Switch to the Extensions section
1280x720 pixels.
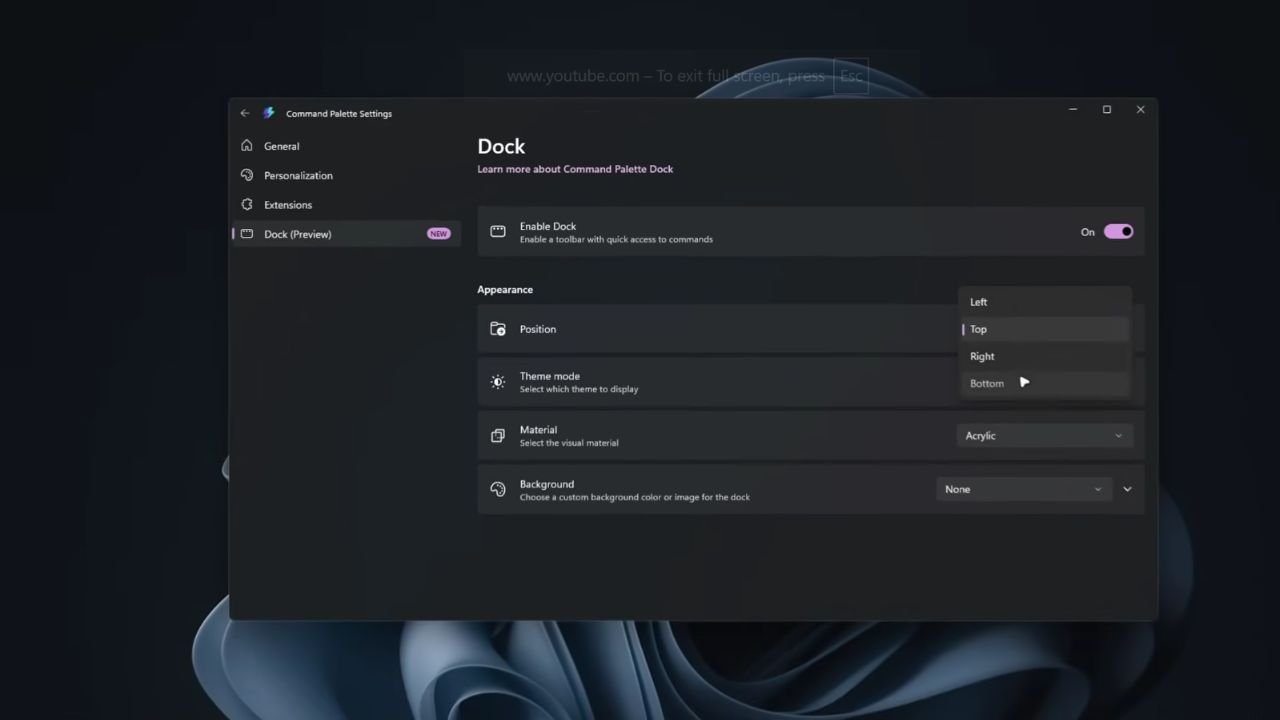(x=288, y=204)
